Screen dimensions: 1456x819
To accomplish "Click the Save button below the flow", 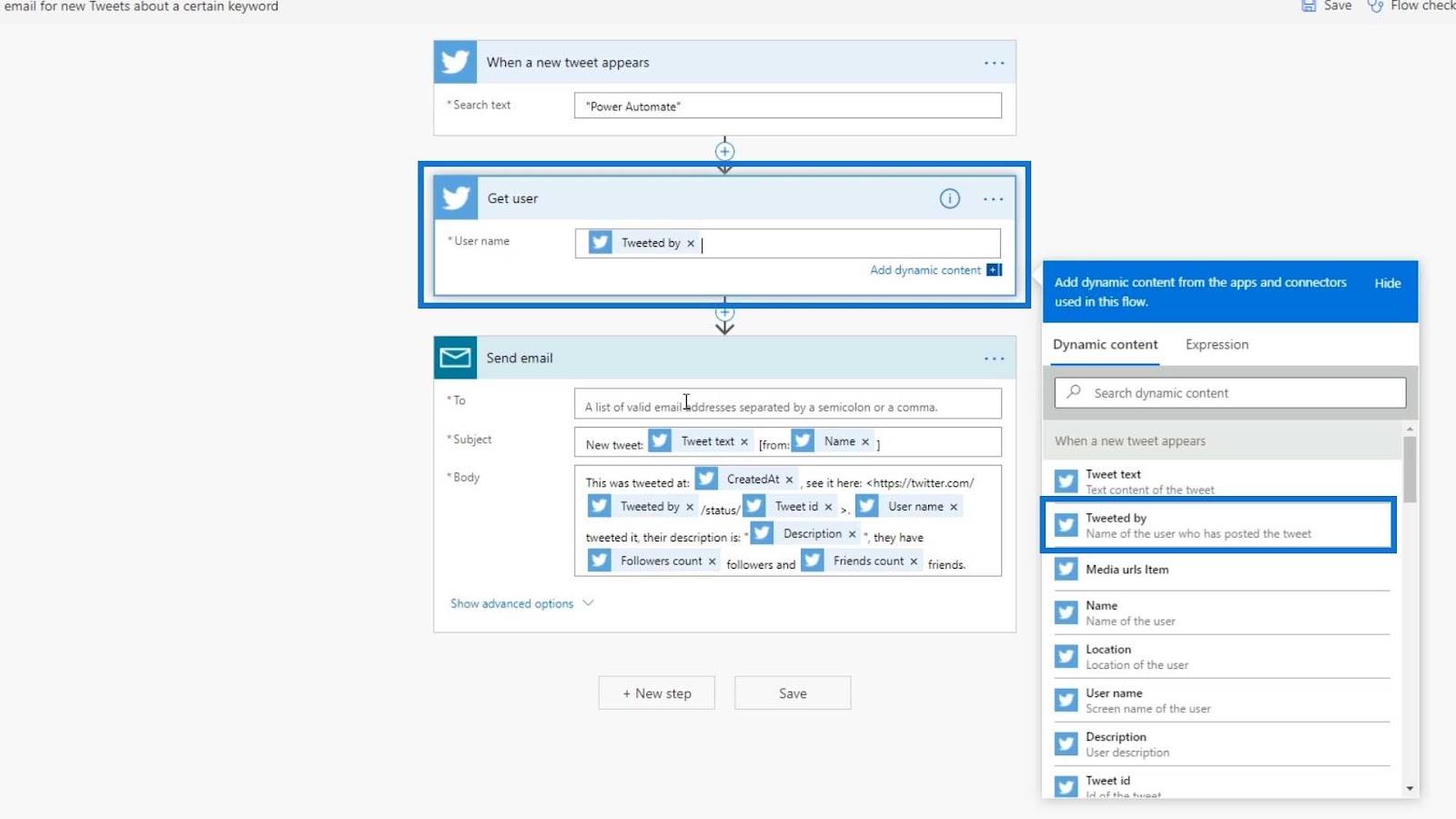I will coord(793,693).
